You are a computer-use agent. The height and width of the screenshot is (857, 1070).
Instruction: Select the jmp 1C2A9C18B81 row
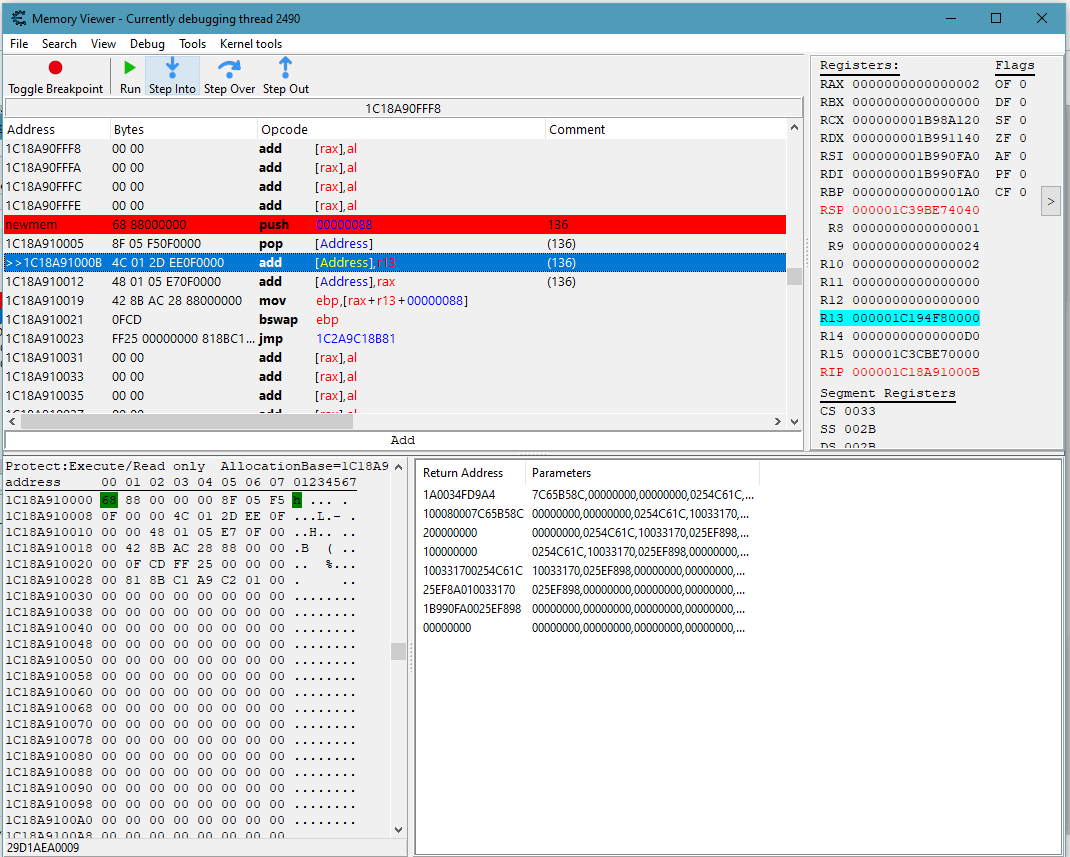tap(395, 338)
